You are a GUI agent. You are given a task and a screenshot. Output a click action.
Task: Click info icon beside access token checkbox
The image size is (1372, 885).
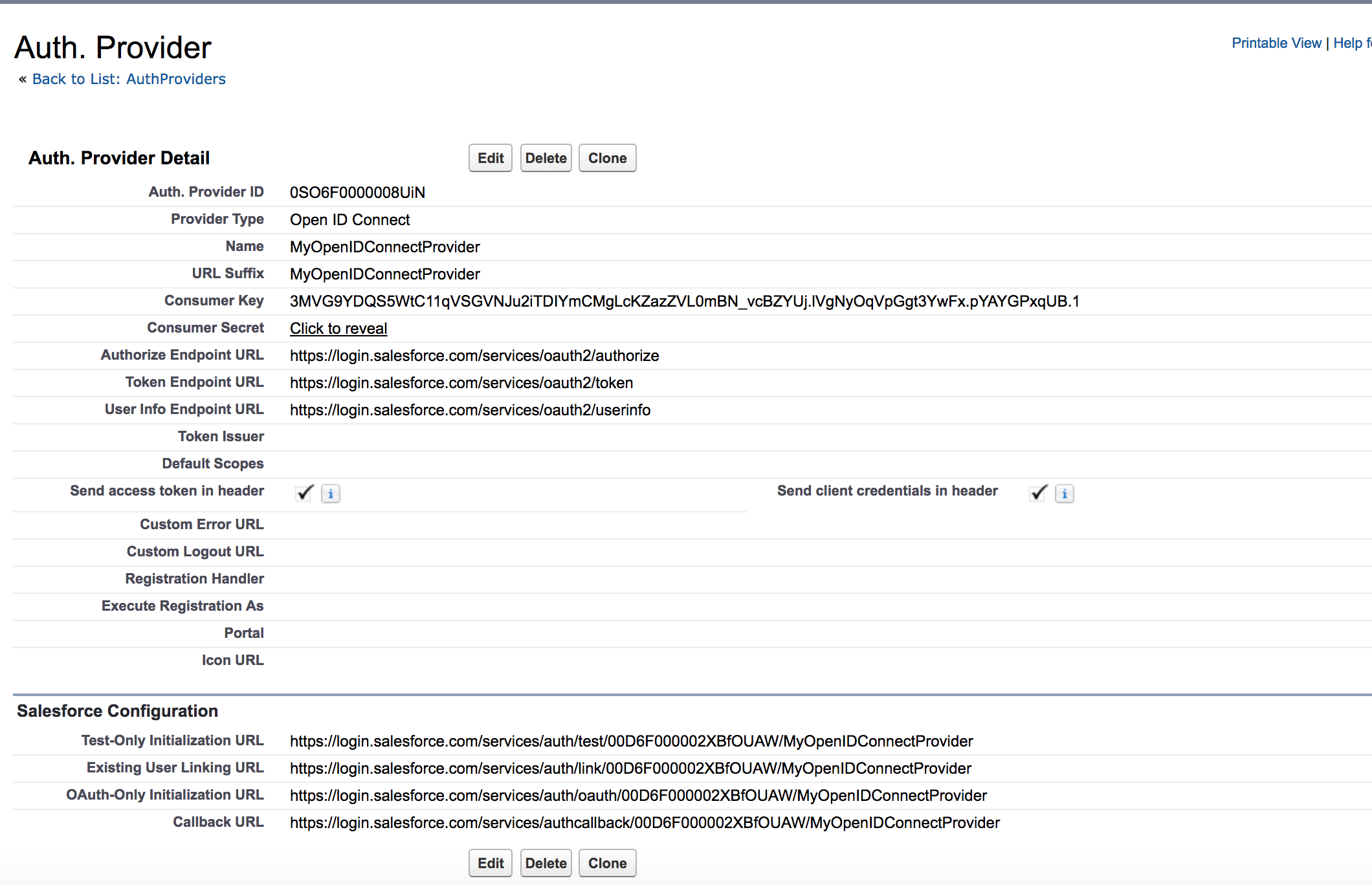(x=331, y=494)
